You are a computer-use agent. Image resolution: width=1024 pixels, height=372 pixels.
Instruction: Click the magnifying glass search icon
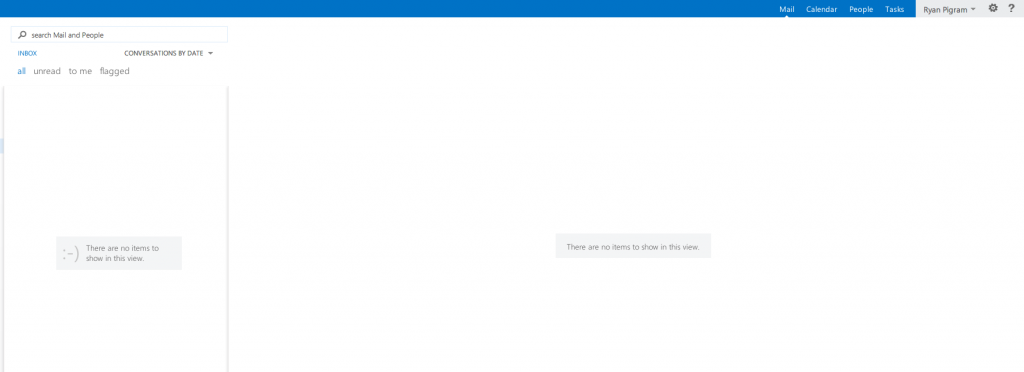point(22,35)
